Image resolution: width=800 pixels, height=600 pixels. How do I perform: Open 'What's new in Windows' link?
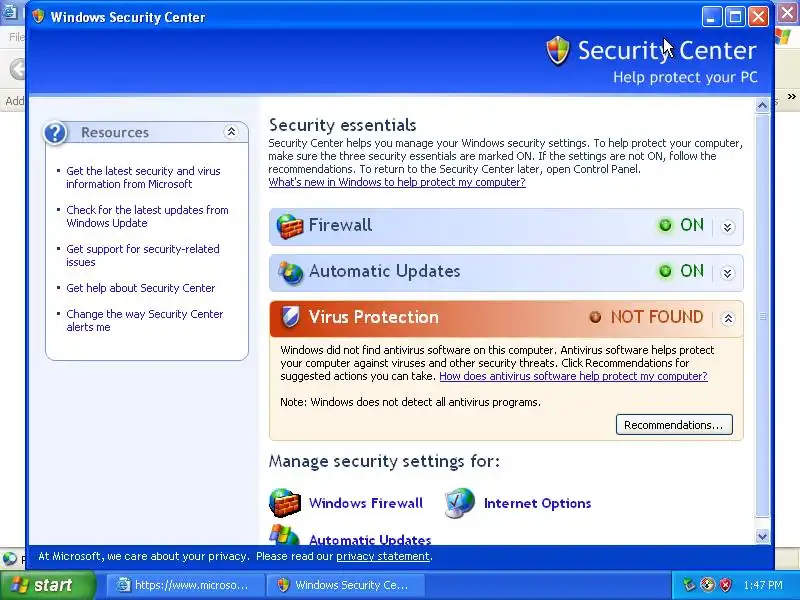tap(397, 182)
